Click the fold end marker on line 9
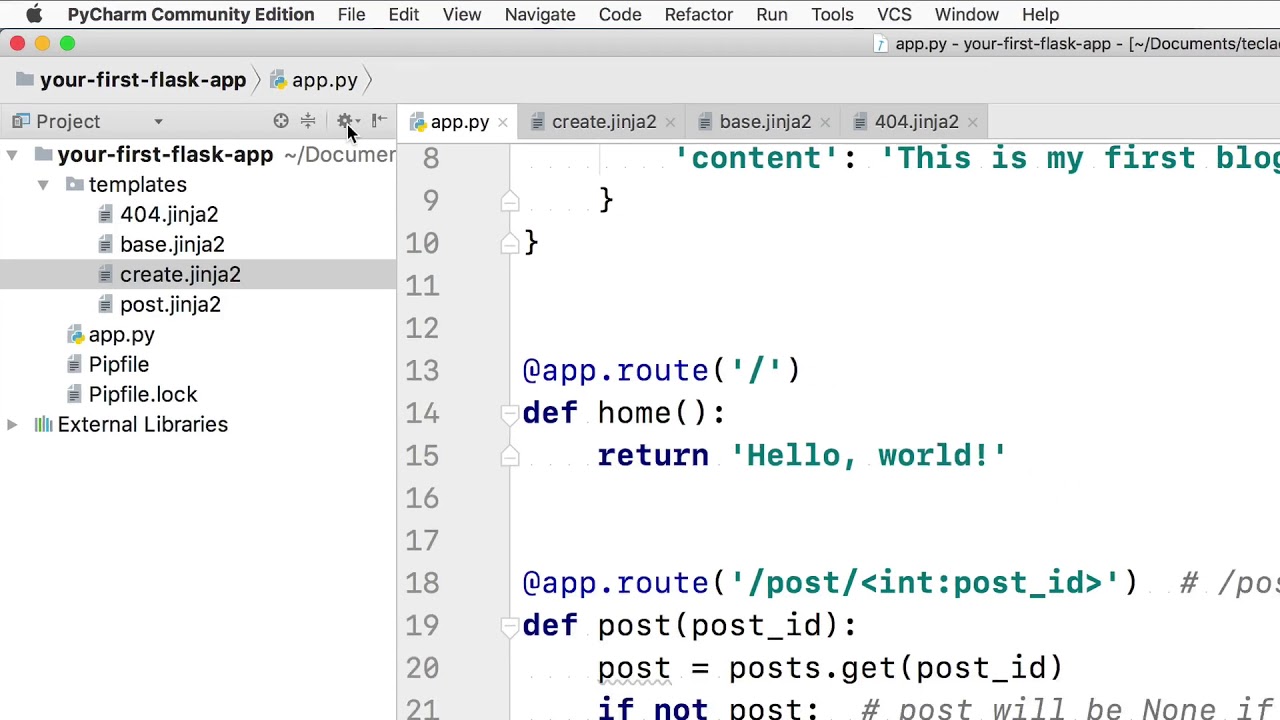Screen dimensions: 1280x720 coord(510,200)
